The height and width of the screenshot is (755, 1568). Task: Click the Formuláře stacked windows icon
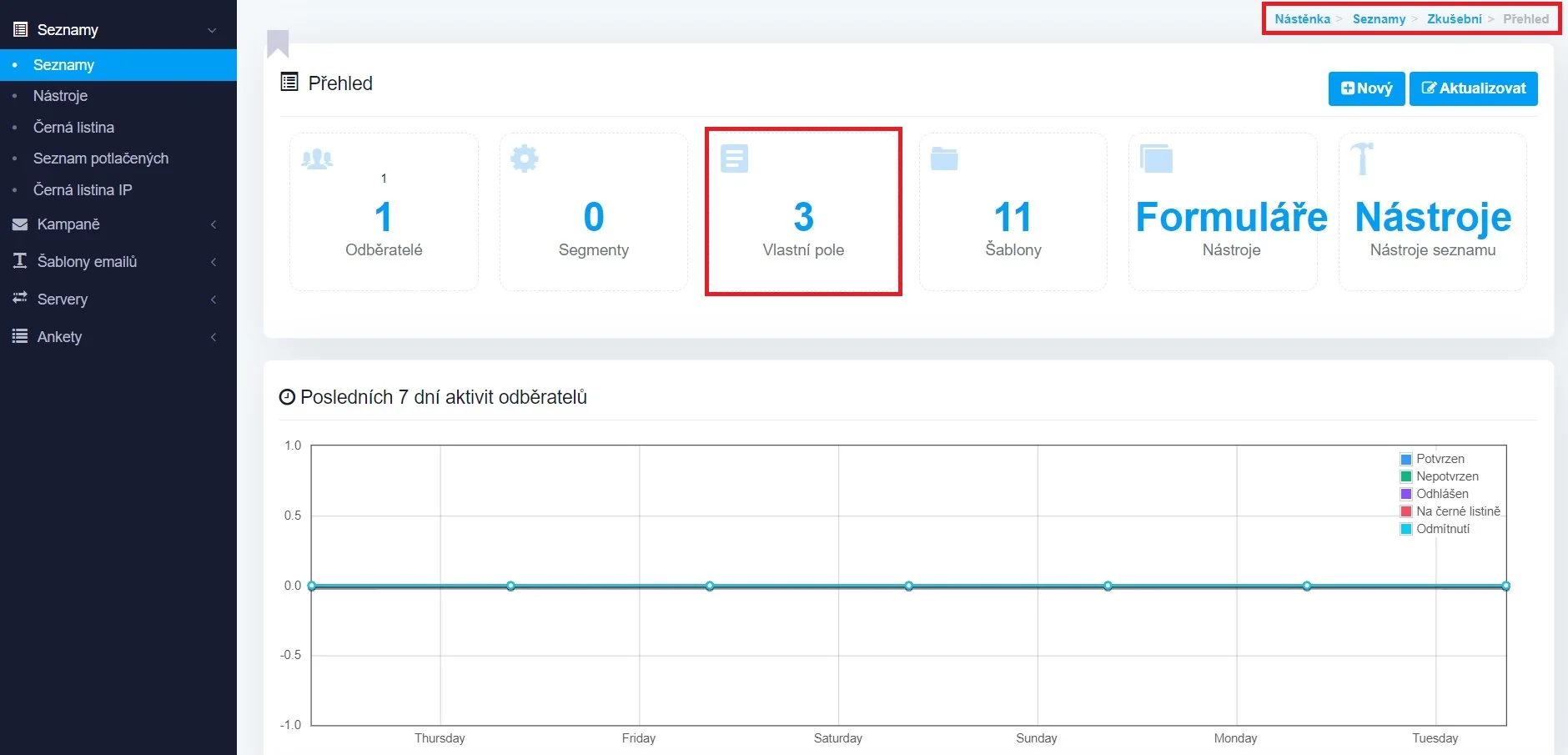[x=1156, y=159]
